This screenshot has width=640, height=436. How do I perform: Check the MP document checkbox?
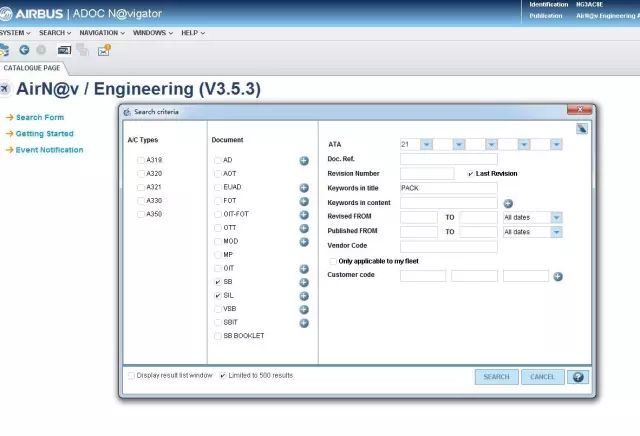coord(218,255)
